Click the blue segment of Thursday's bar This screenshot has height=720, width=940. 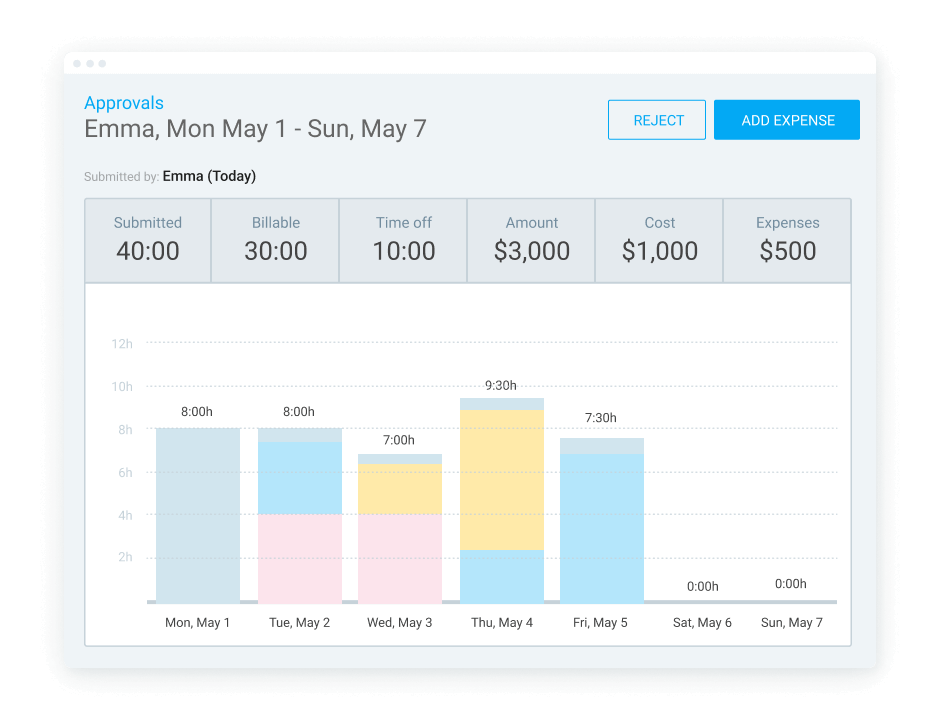pos(502,576)
